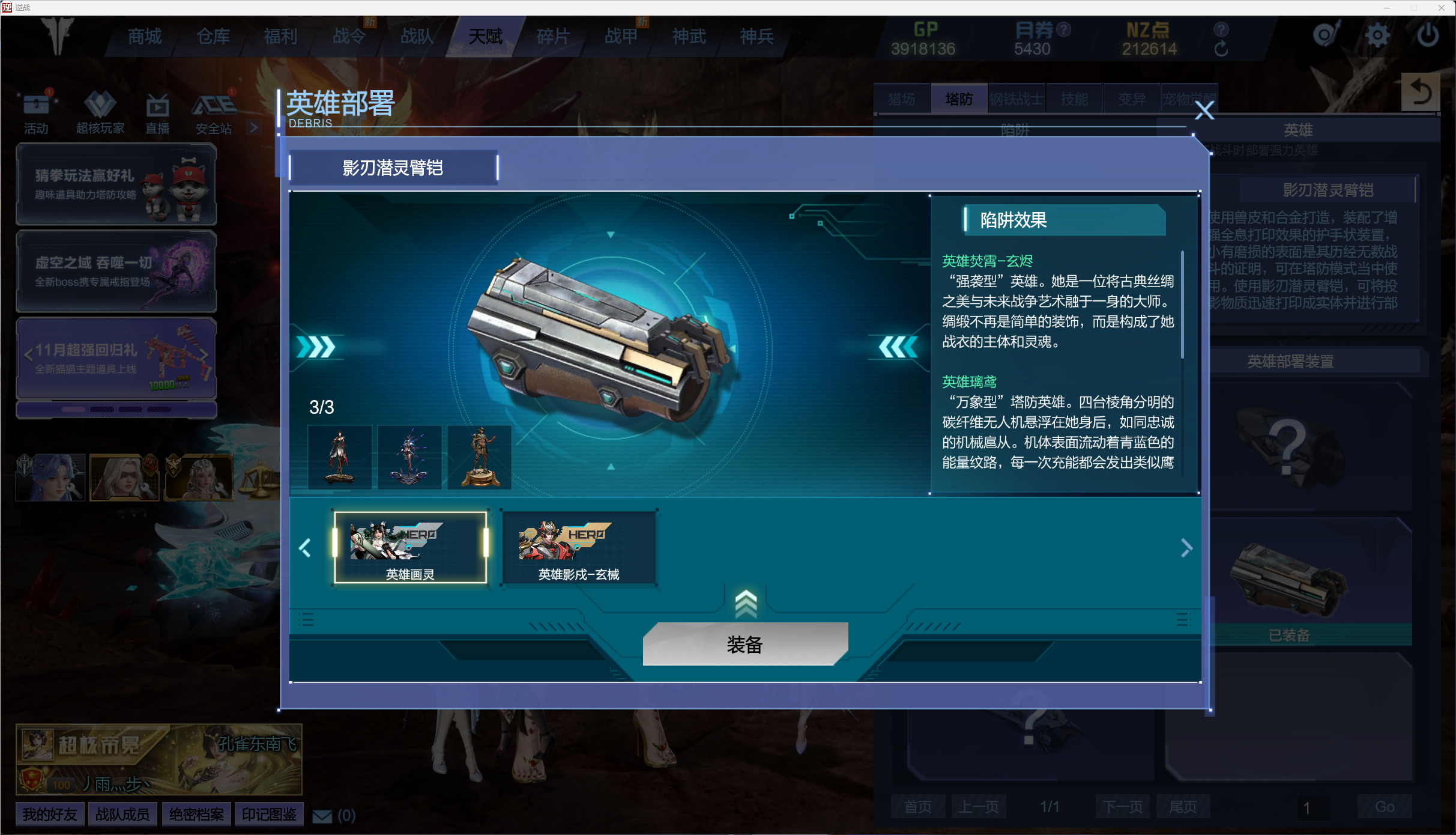
Task: Click the mail envelope icon
Action: (x=322, y=816)
